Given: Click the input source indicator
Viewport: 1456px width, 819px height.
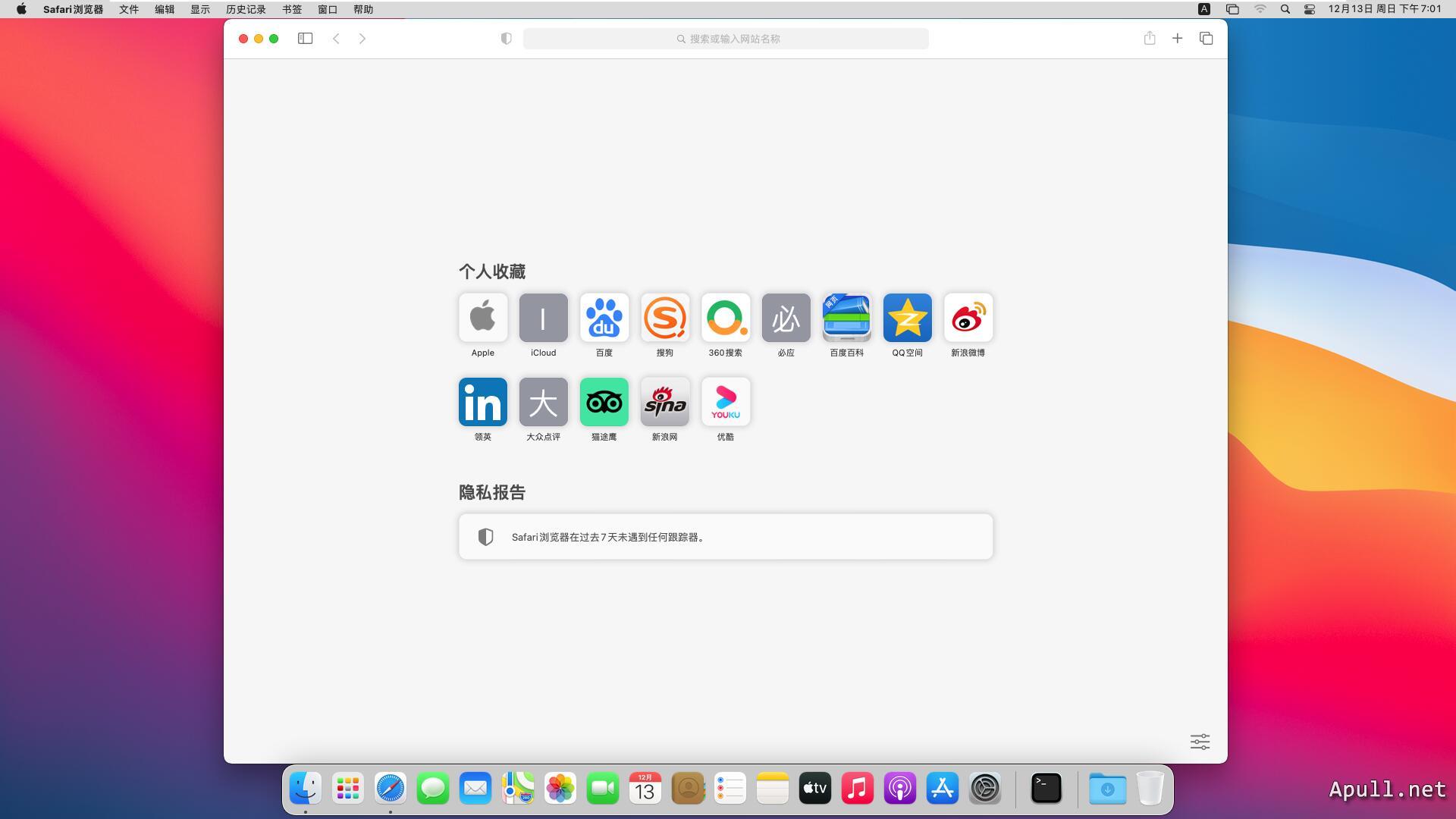Looking at the screenshot, I should coord(1204,9).
